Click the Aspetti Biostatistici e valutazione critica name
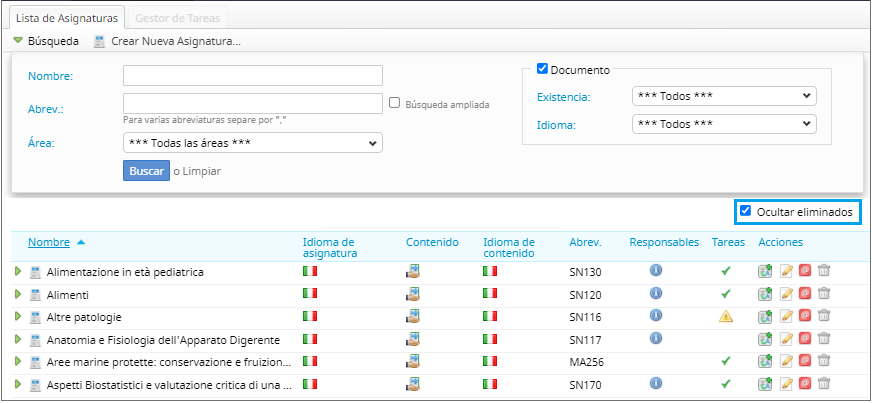This screenshot has height=403, width=872. 169,385
